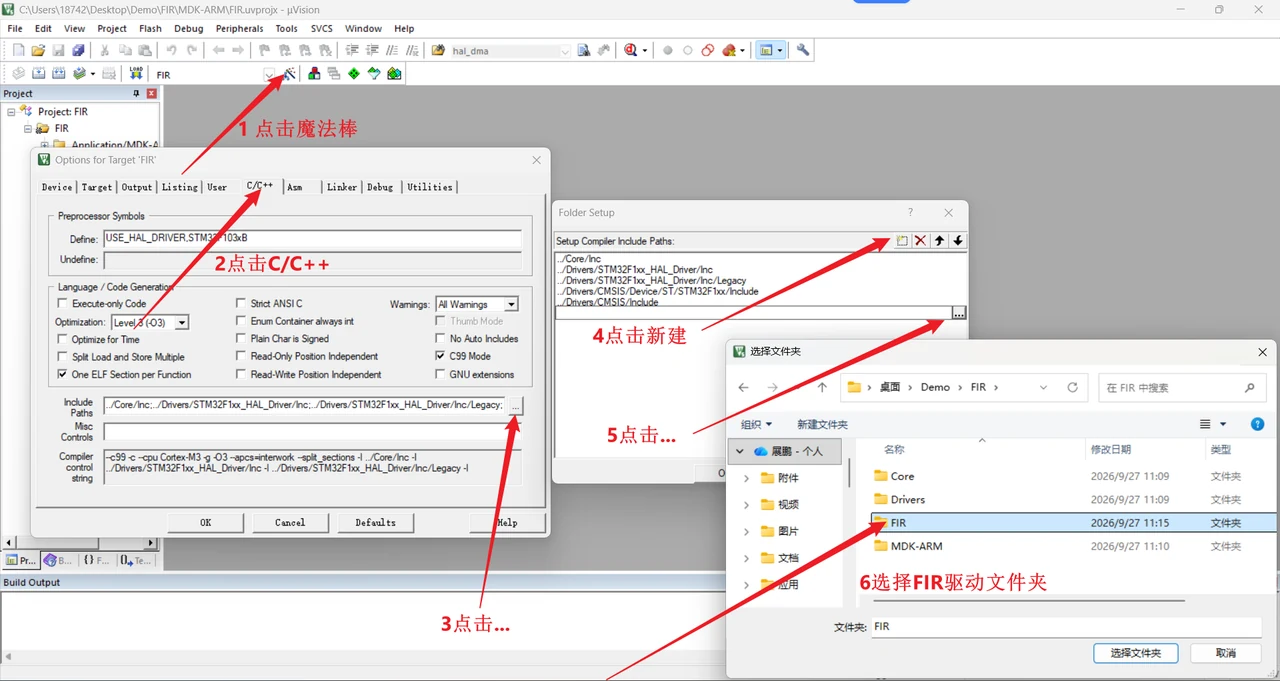
Task: Click the Define preprocessor symbols field
Action: click(x=312, y=239)
